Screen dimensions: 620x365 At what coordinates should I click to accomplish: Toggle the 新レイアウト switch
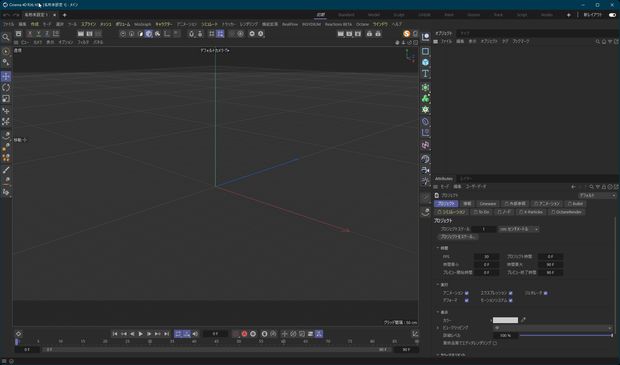(x=612, y=15)
